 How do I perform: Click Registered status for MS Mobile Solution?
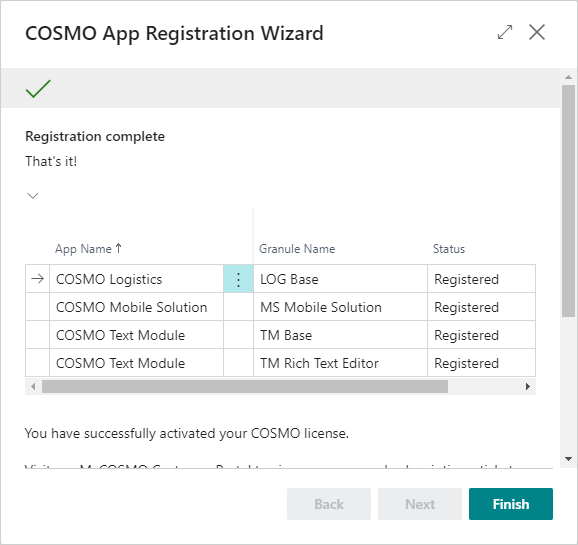pos(481,307)
